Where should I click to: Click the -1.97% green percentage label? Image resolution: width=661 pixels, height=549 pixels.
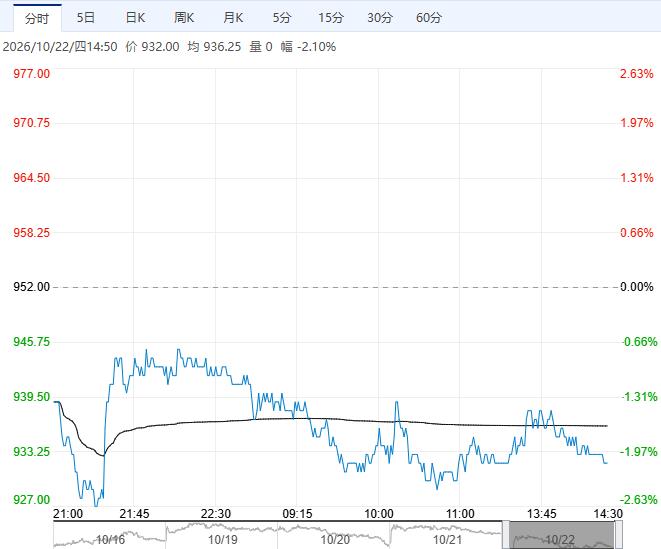pos(638,452)
